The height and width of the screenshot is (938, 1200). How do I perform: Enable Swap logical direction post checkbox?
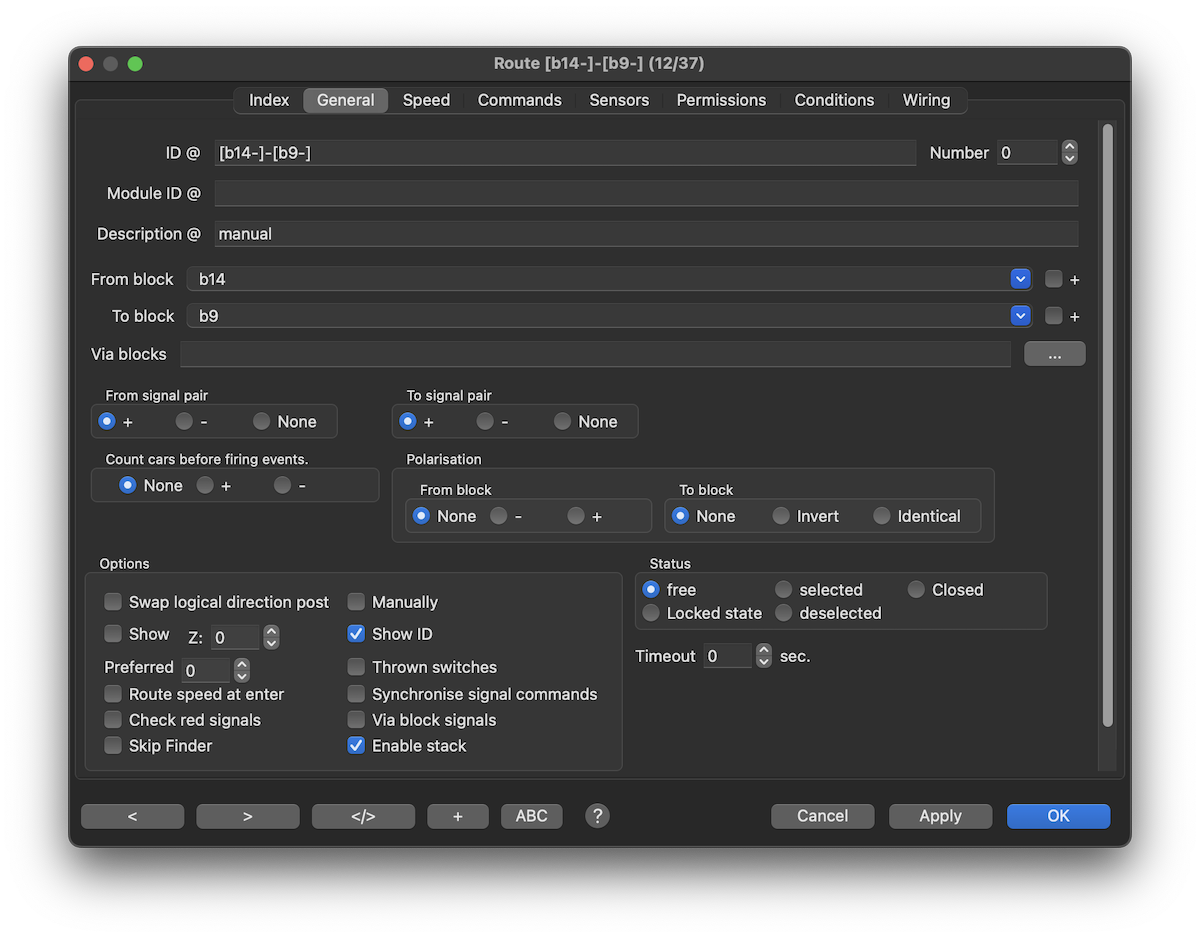pyautogui.click(x=114, y=602)
